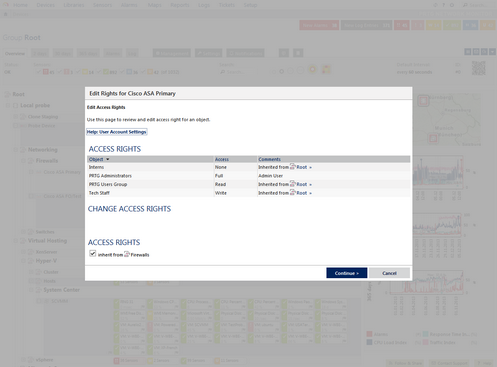This screenshot has width=497, height=367.
Task: Toggle the 14 warning-sensors filter checkbox
Action: tap(78, 72)
